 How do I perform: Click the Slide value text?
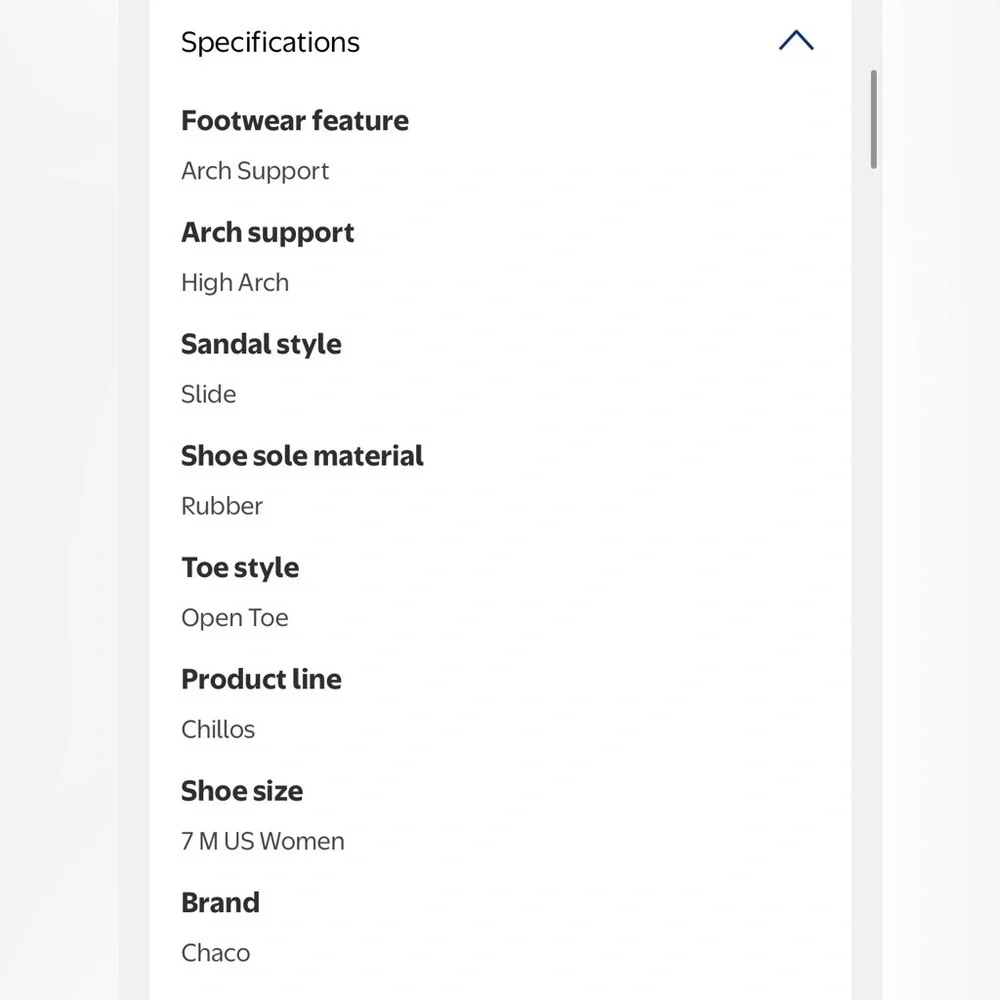(x=209, y=394)
